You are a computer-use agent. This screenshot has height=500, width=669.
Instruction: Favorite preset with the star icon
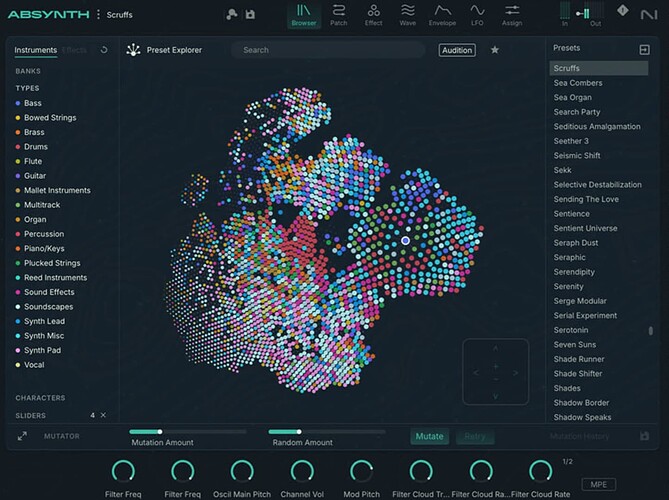[x=494, y=50]
